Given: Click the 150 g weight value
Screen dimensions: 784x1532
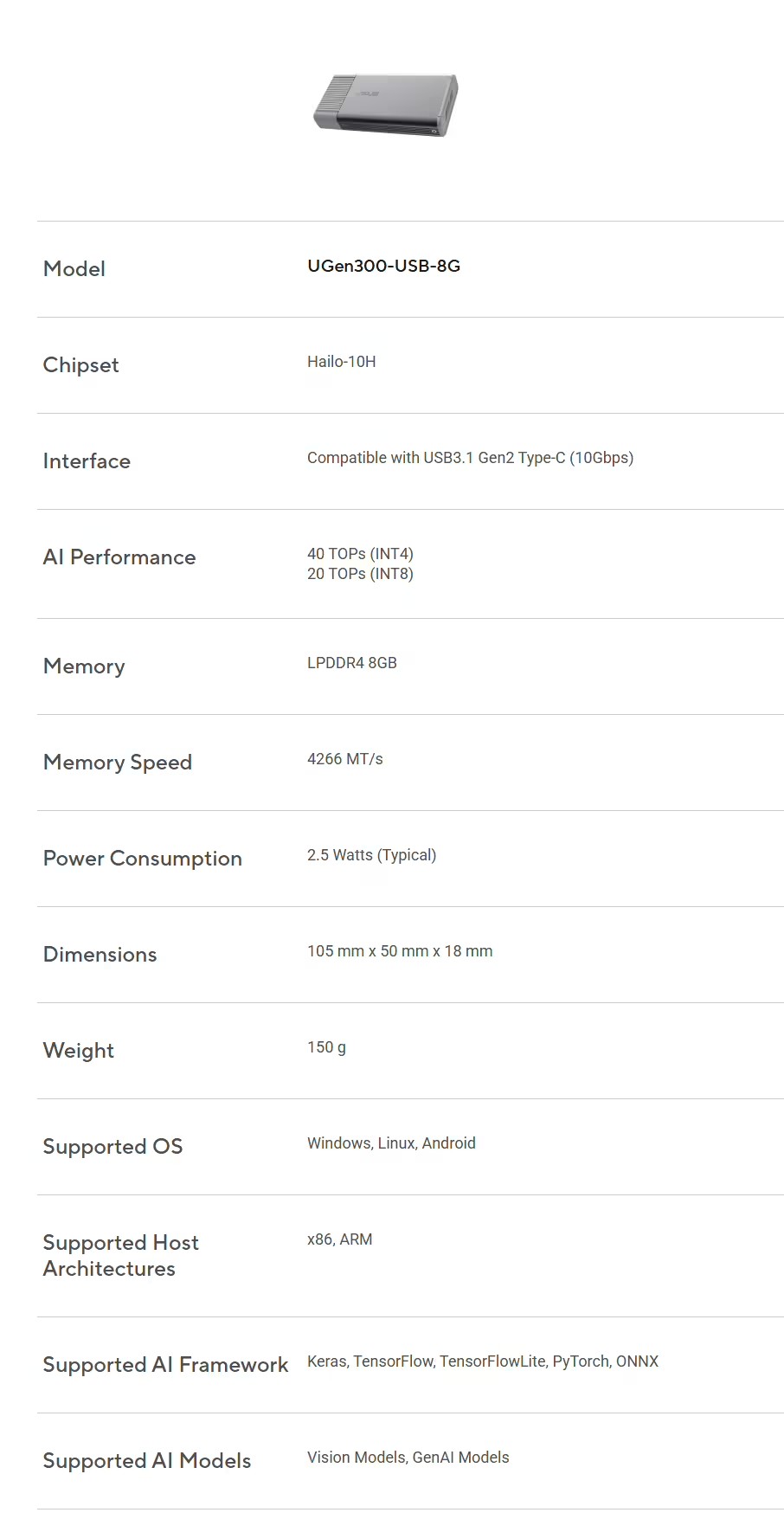Looking at the screenshot, I should point(326,1047).
